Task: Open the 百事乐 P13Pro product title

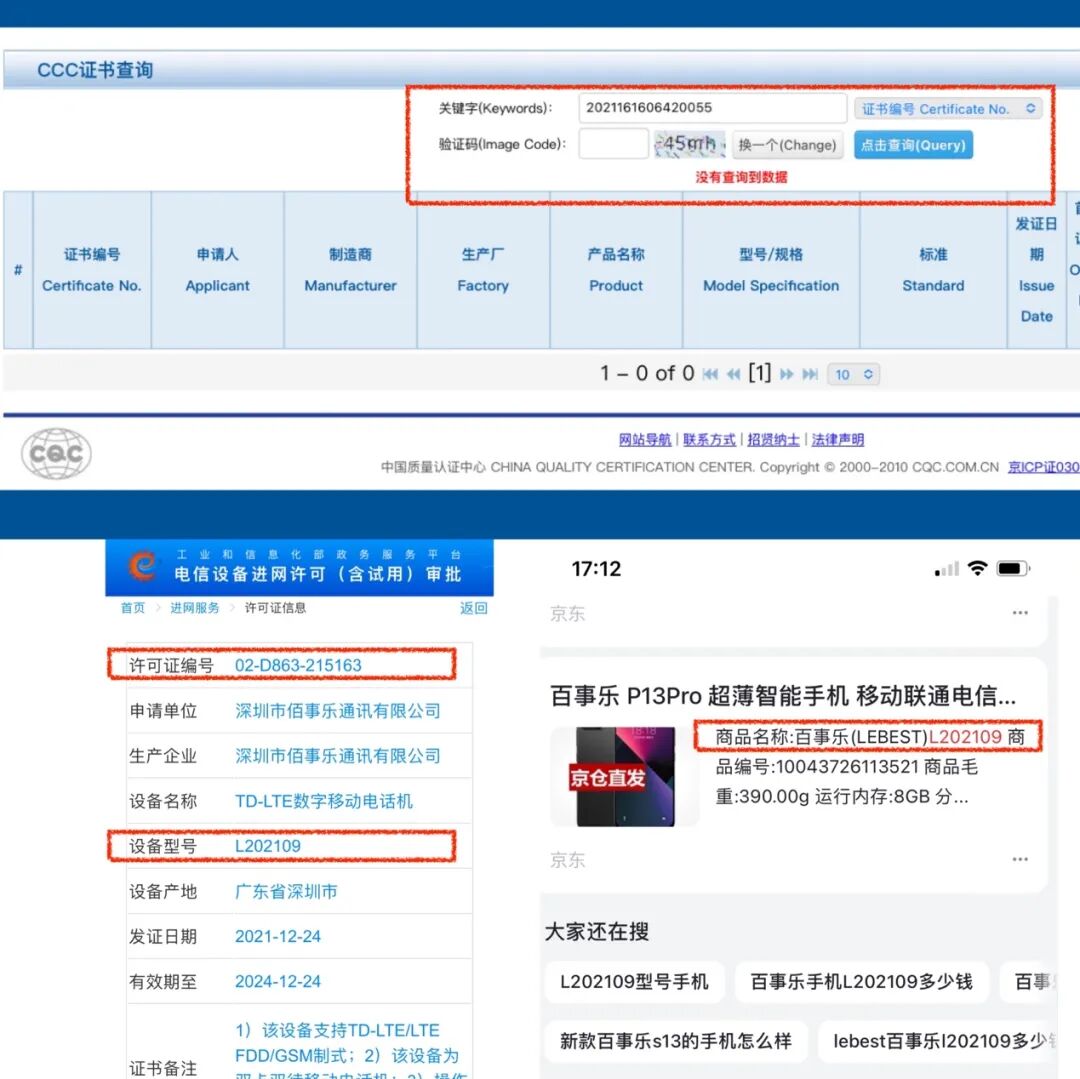Action: [x=783, y=695]
